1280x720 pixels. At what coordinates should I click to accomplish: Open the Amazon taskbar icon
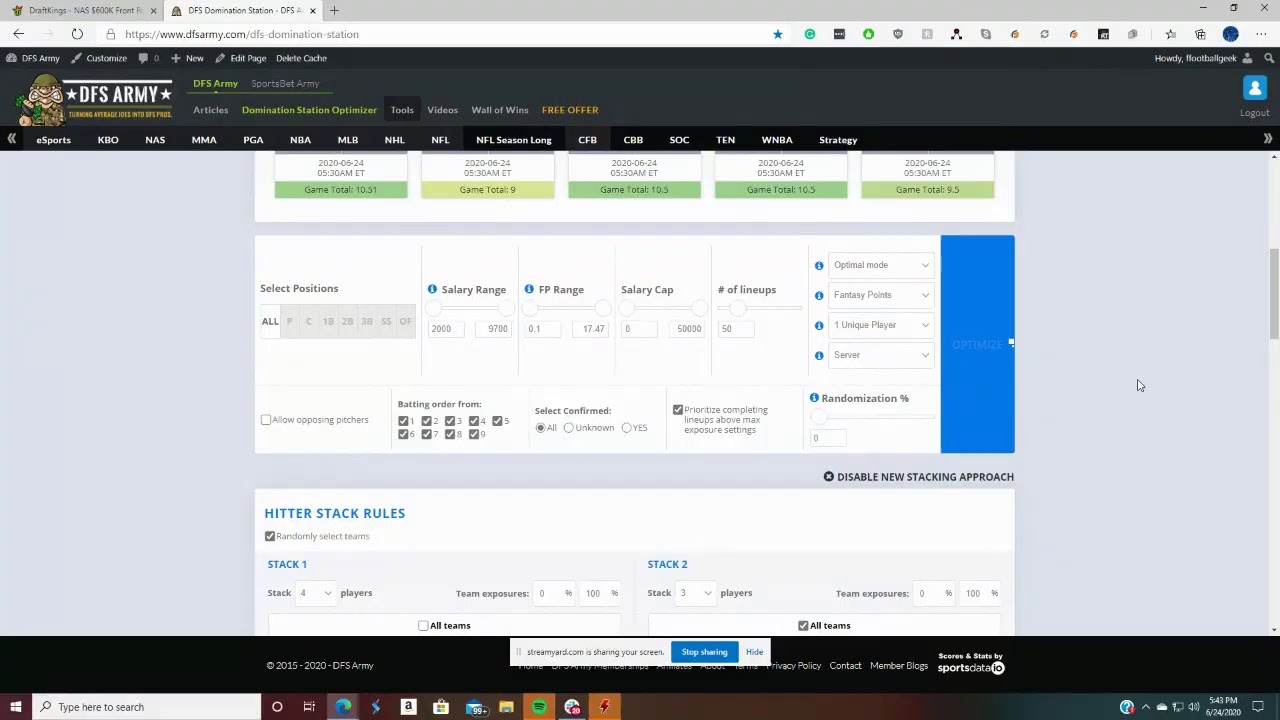pos(408,707)
